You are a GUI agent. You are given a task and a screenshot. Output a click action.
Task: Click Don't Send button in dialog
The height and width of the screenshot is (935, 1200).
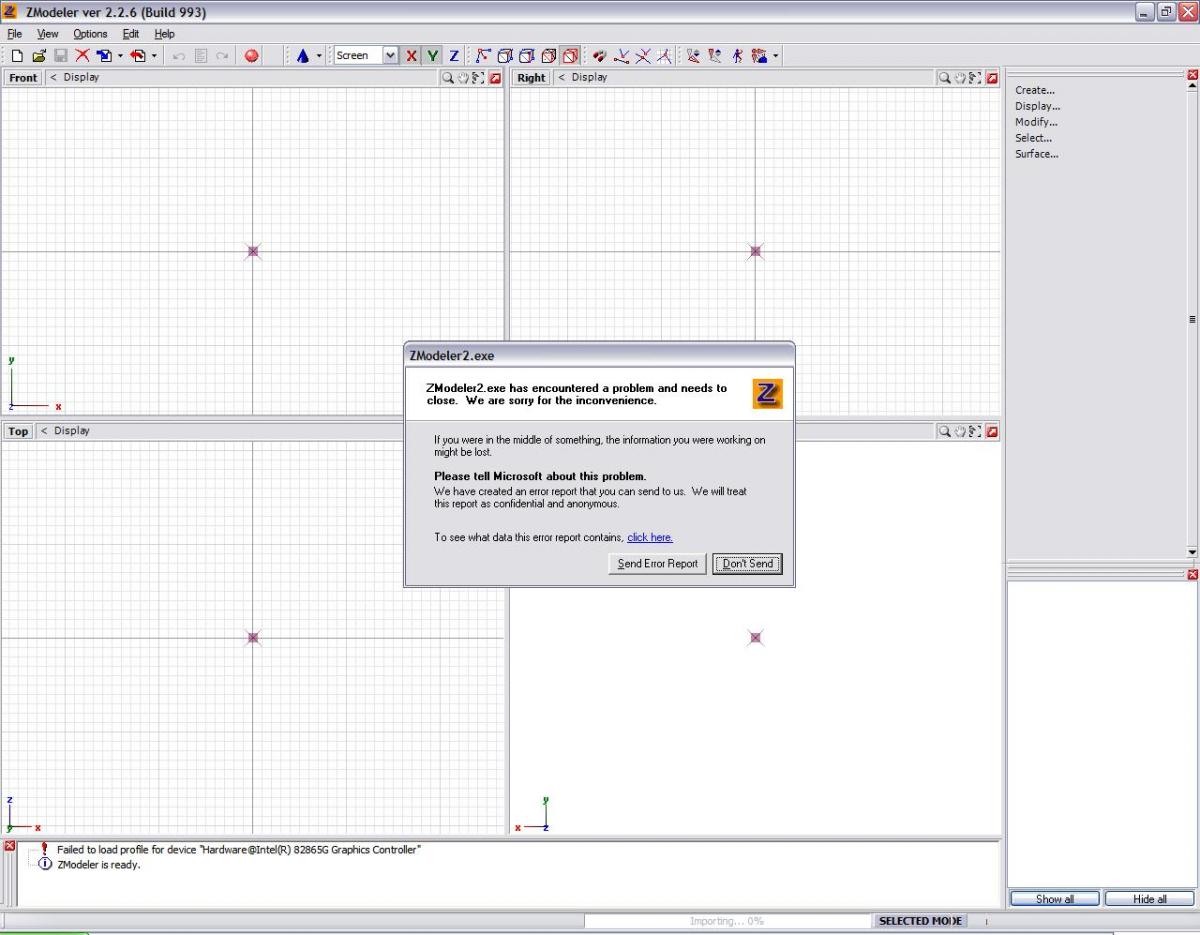tap(747, 564)
